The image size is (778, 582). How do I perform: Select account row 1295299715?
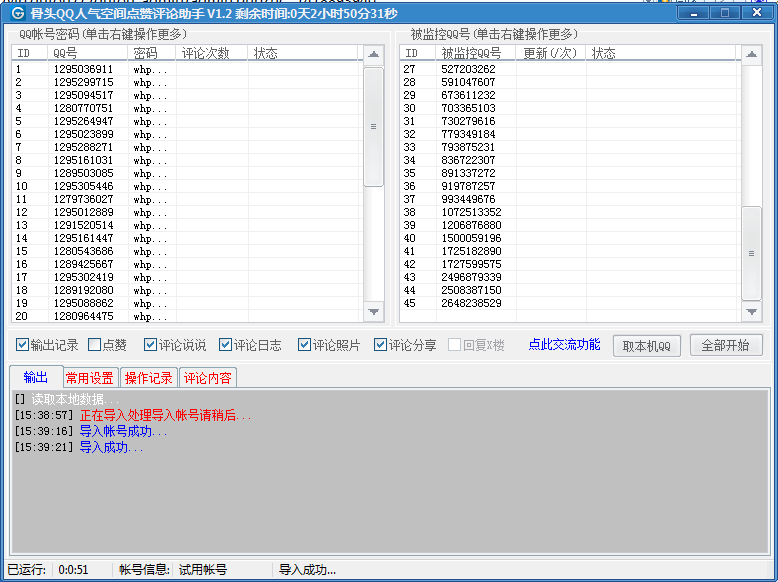[187, 82]
